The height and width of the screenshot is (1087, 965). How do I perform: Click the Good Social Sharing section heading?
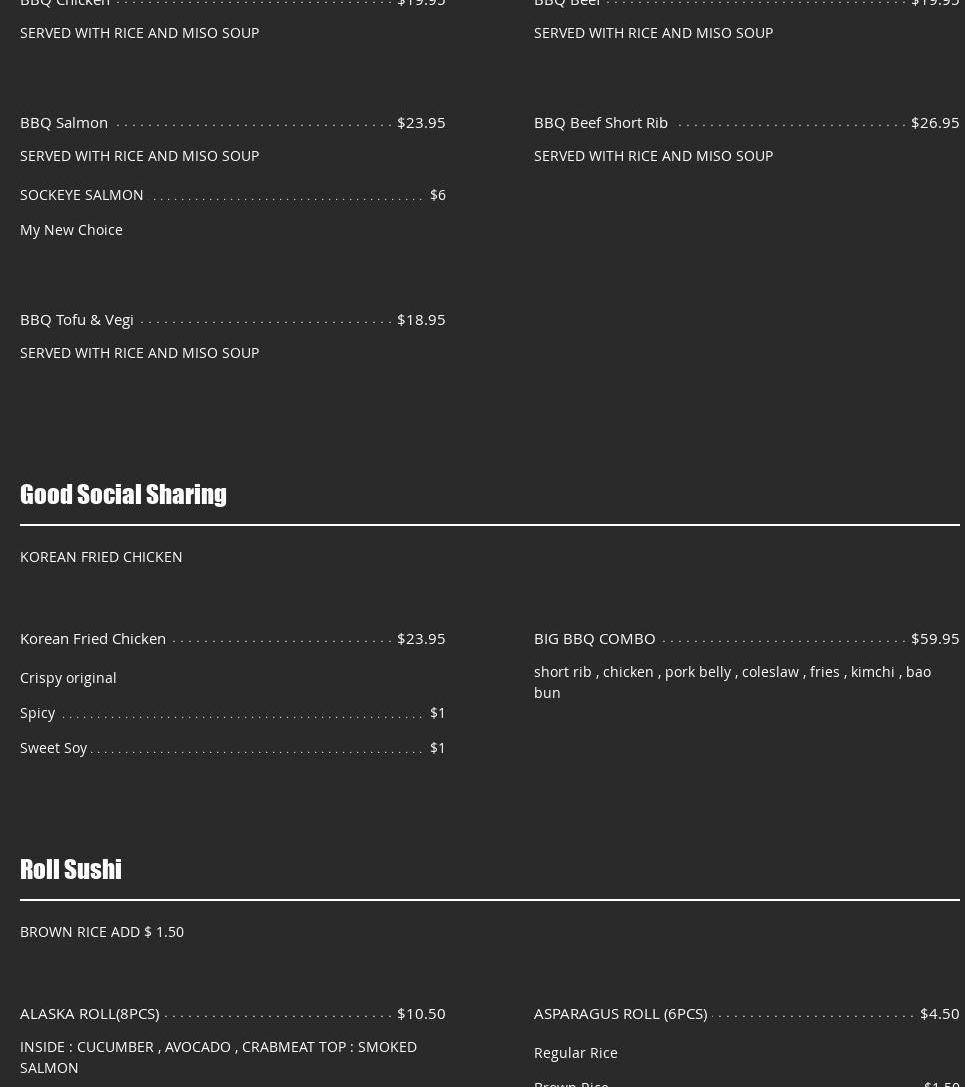(123, 494)
